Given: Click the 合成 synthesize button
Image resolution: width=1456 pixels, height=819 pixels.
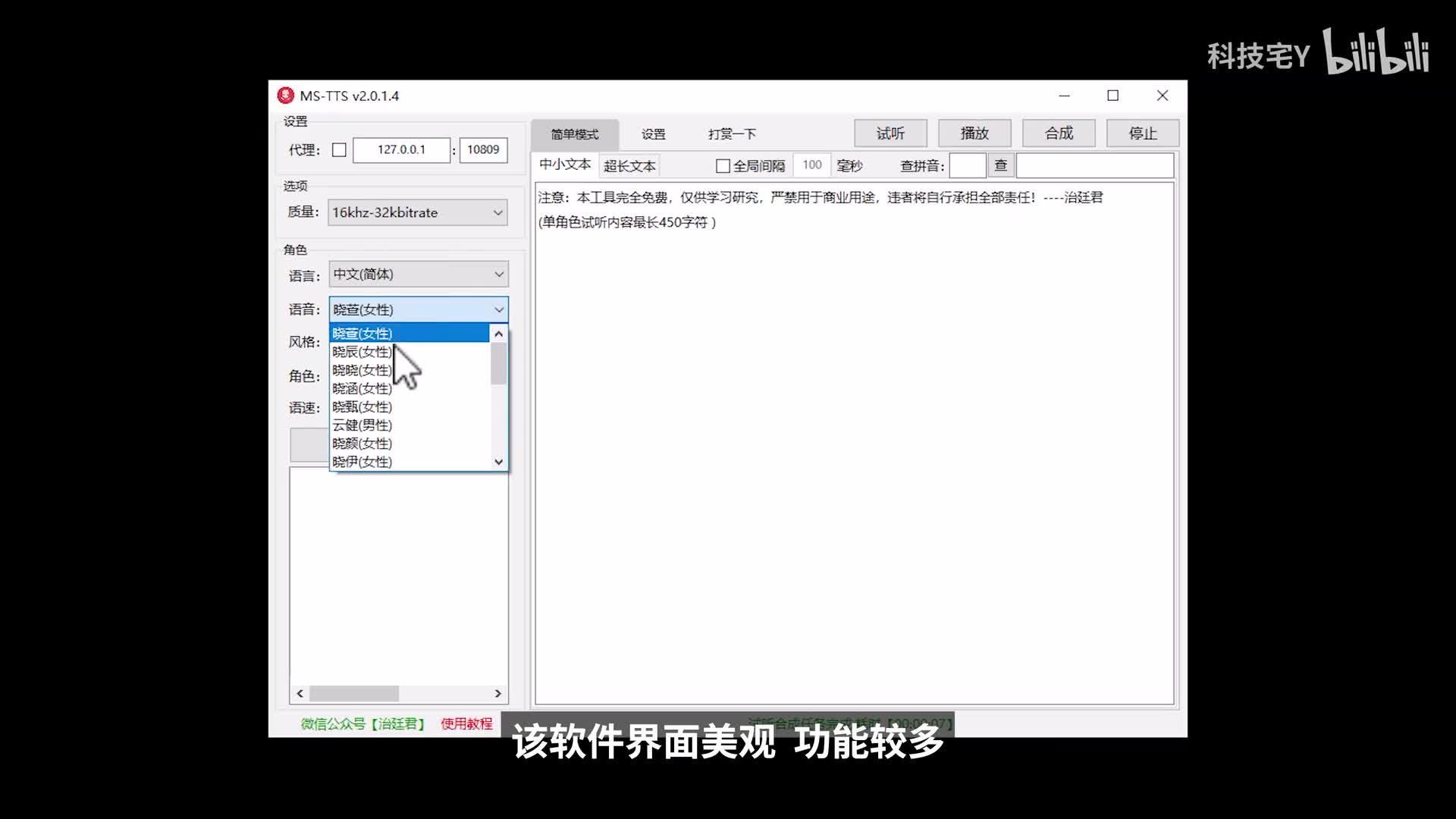Looking at the screenshot, I should coord(1058,133).
